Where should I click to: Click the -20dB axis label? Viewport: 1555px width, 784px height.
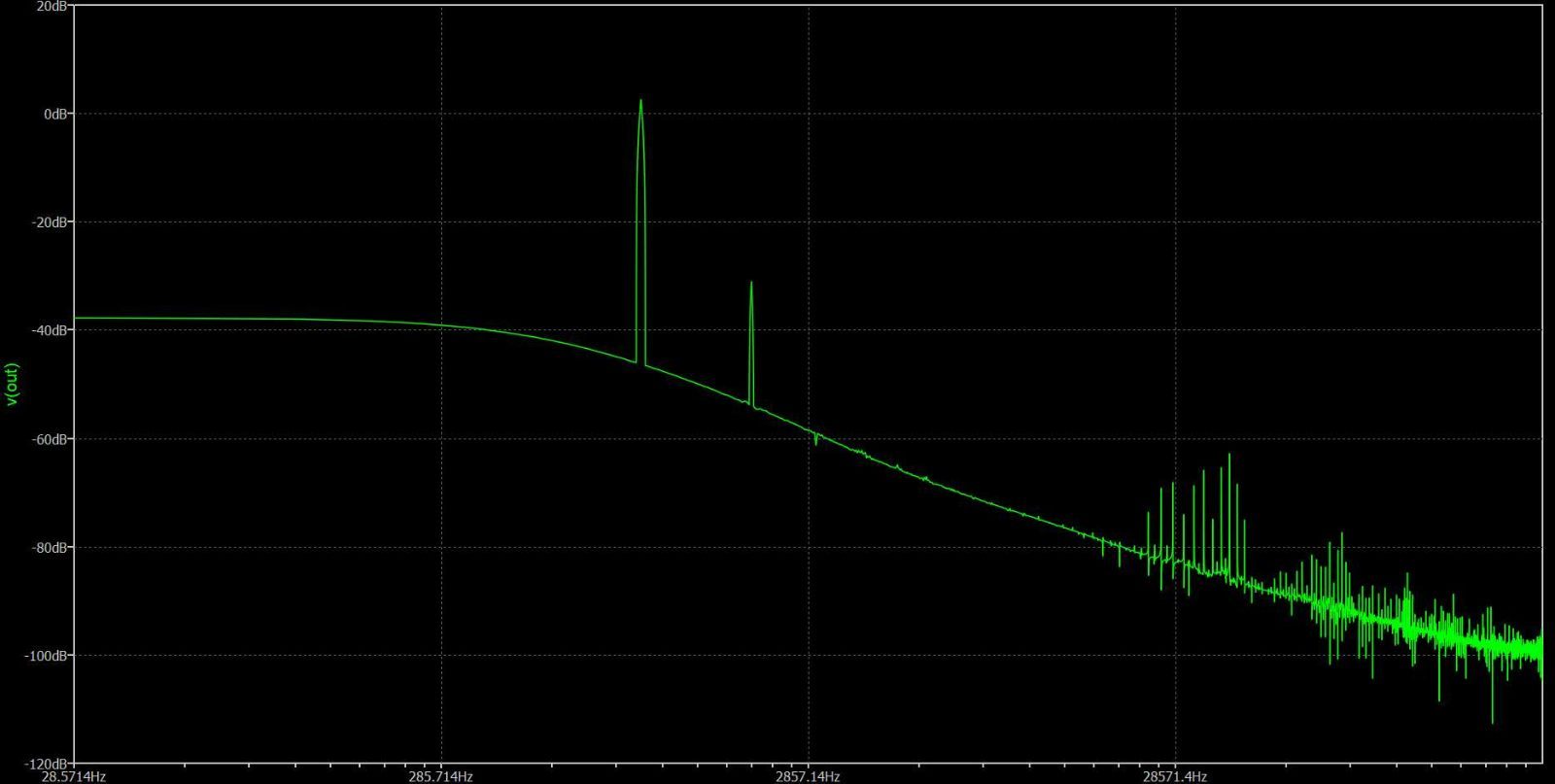click(x=48, y=222)
